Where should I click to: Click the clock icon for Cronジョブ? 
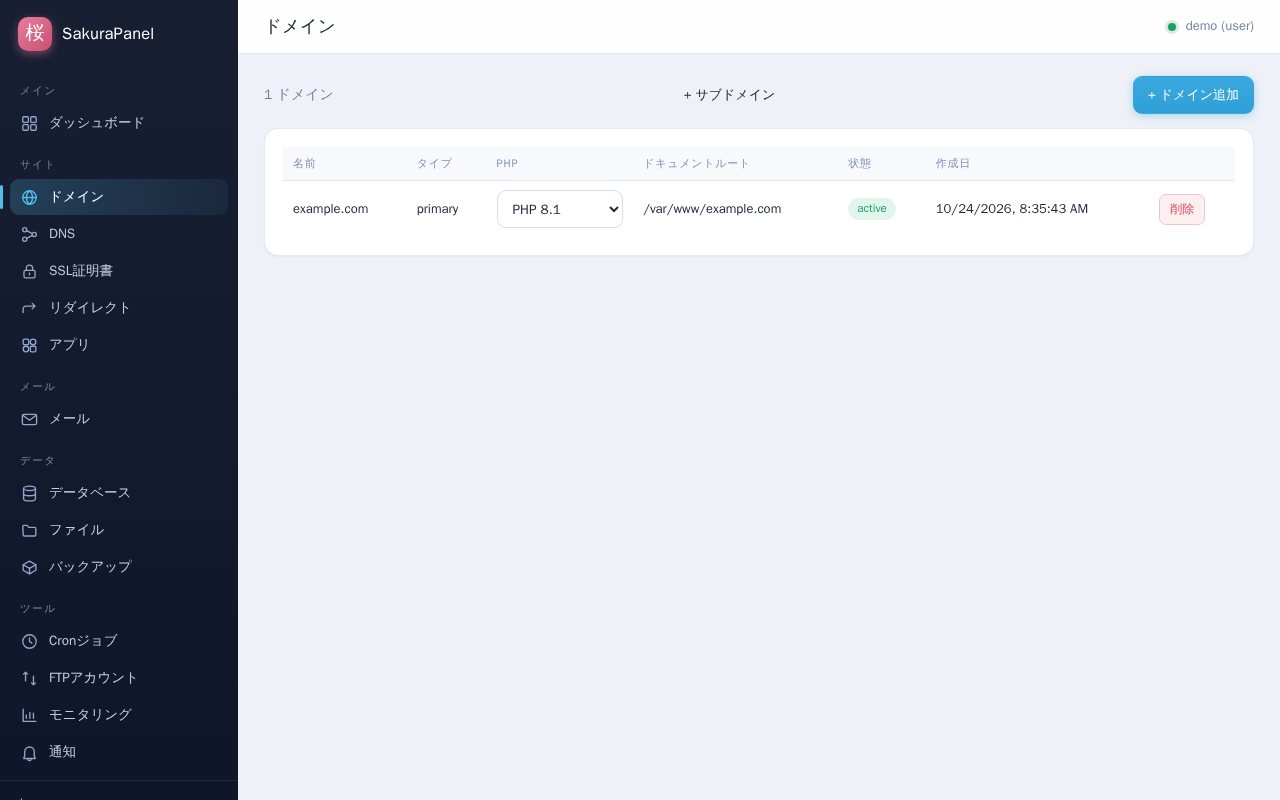pos(29,641)
